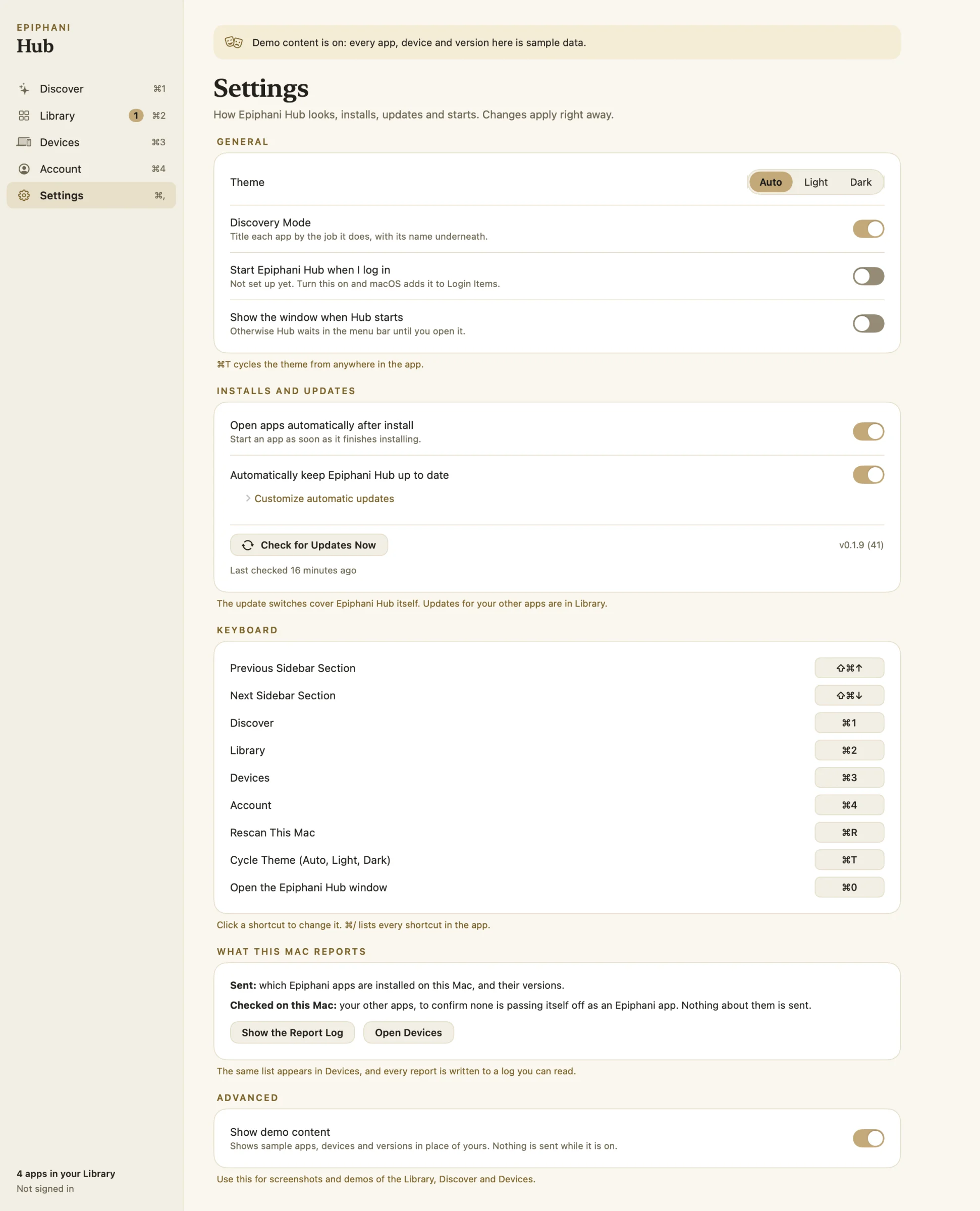
Task: Click '4 apps in your Library' status
Action: (66, 1174)
